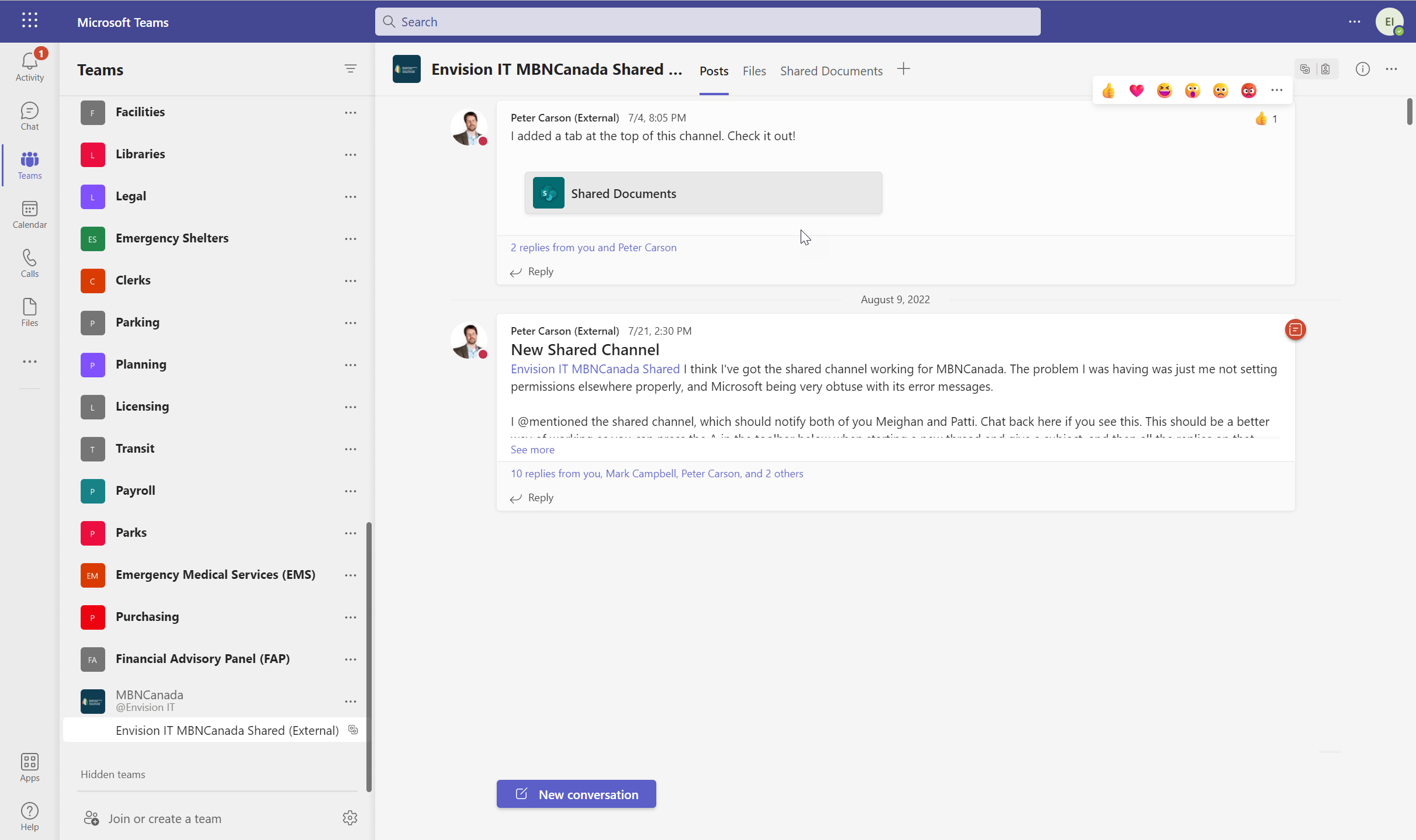Select Envision IT MBNCanada Shared channel
This screenshot has height=840, width=1416.
[x=215, y=730]
